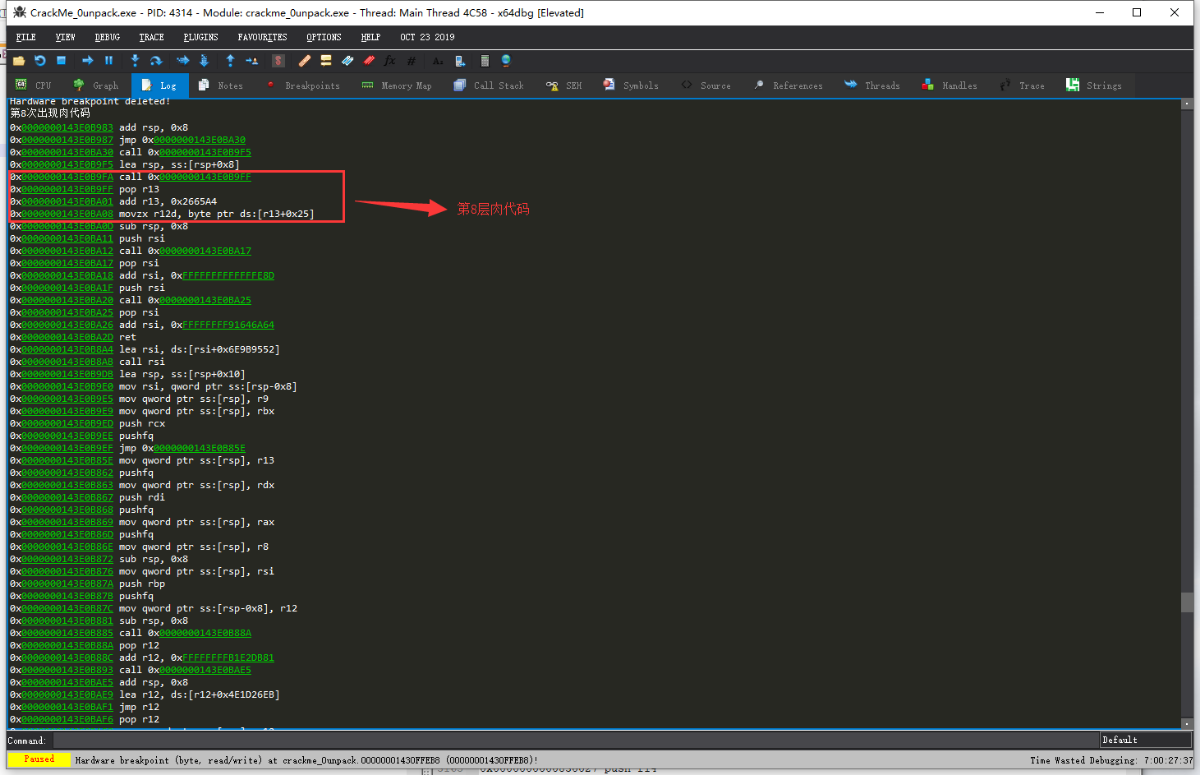Click the yellow Paused status label
The height and width of the screenshot is (775, 1200).
[x=39, y=760]
